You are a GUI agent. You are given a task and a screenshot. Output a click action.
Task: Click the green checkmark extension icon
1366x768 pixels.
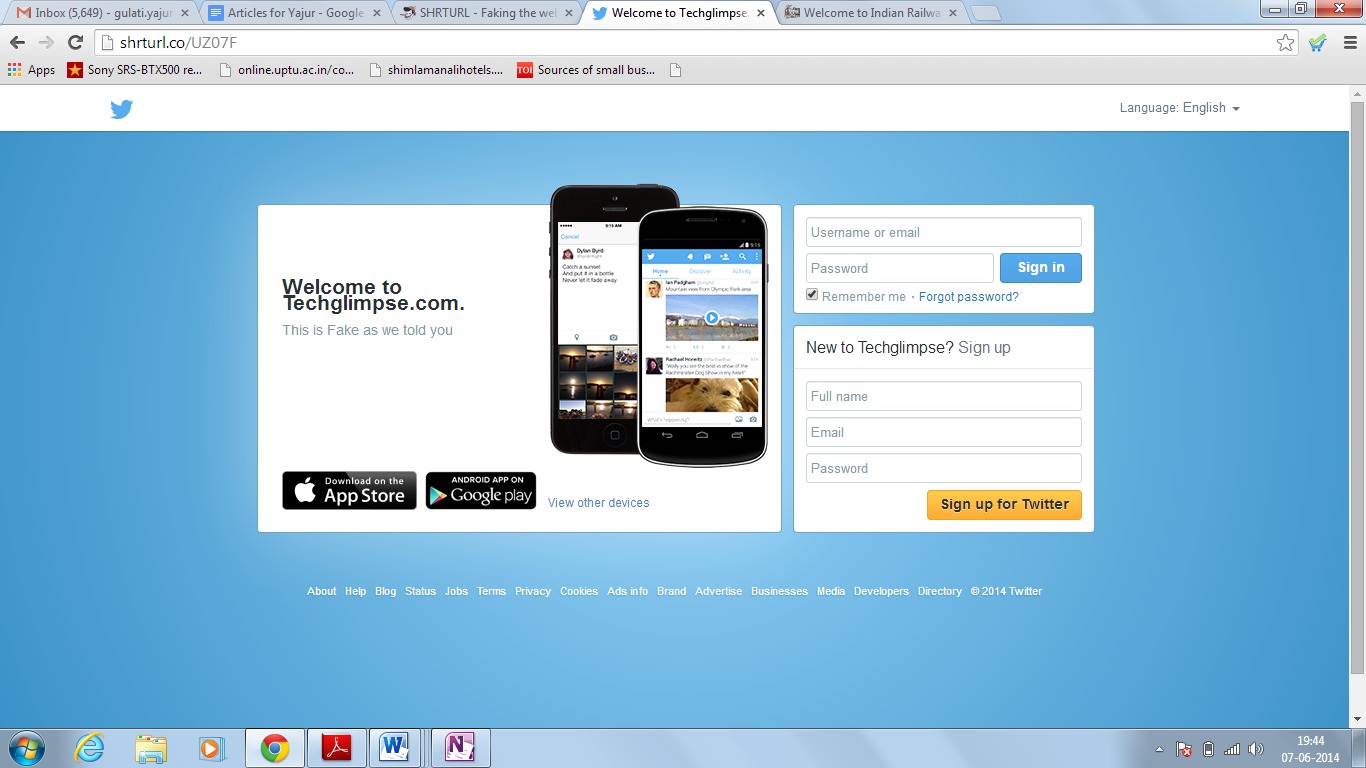(1318, 42)
